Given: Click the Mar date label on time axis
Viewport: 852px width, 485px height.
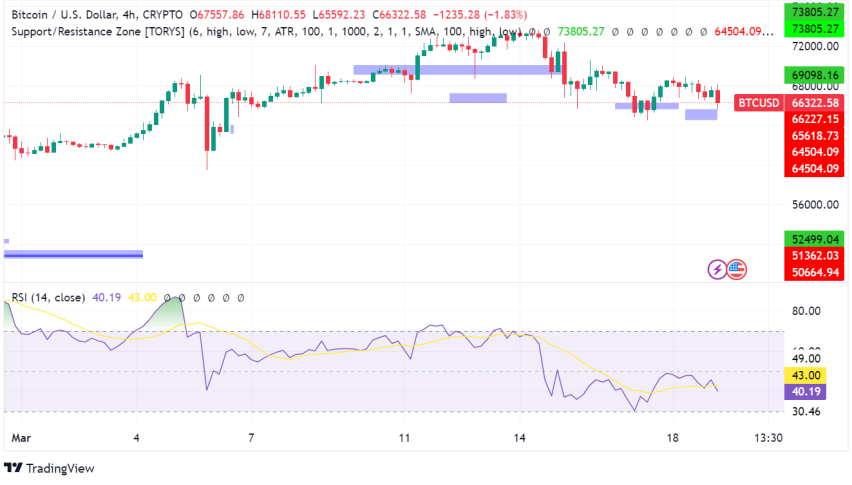Looking at the screenshot, I should (21, 438).
